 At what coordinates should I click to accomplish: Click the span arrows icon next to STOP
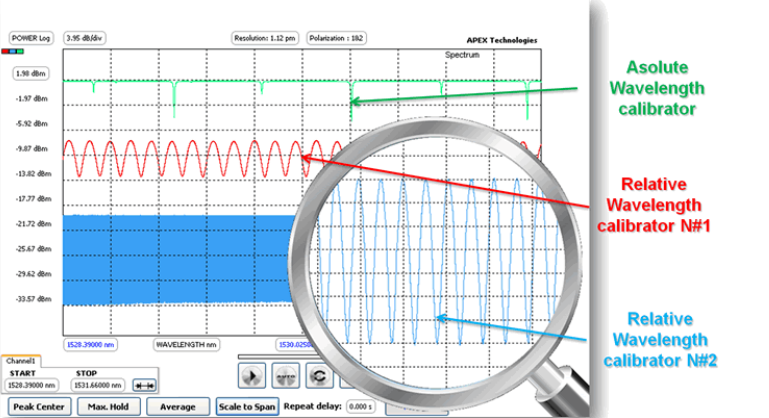[x=145, y=386]
